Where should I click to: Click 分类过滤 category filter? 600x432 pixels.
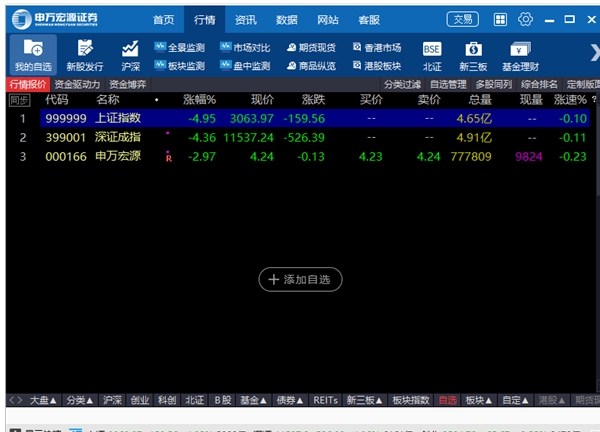[403, 84]
